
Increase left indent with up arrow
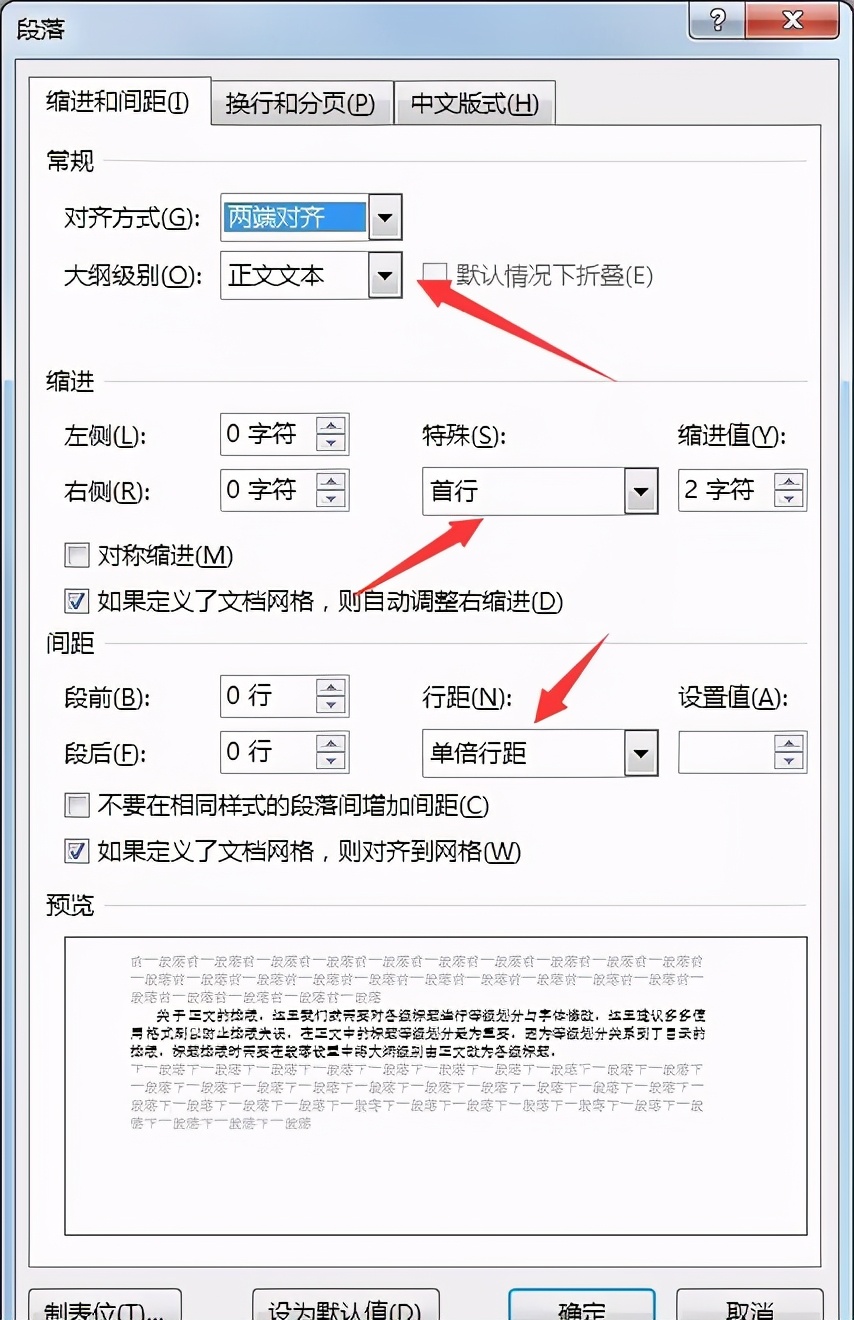coord(331,426)
